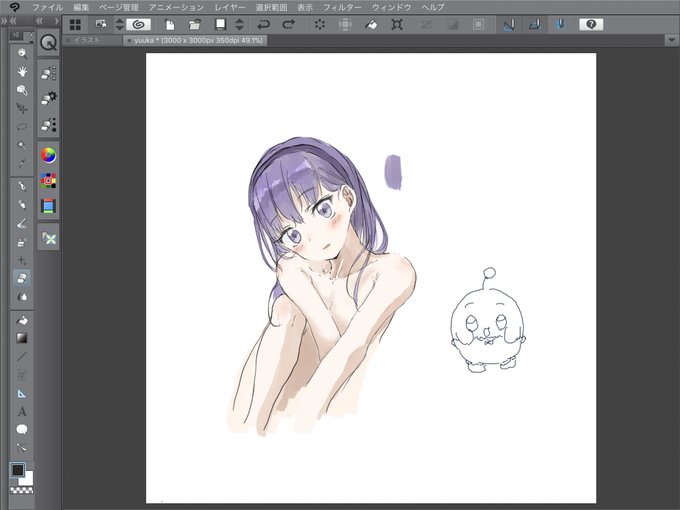680x510 pixels.
Task: Open the command bar grid layout icon
Action: pyautogui.click(x=75, y=25)
